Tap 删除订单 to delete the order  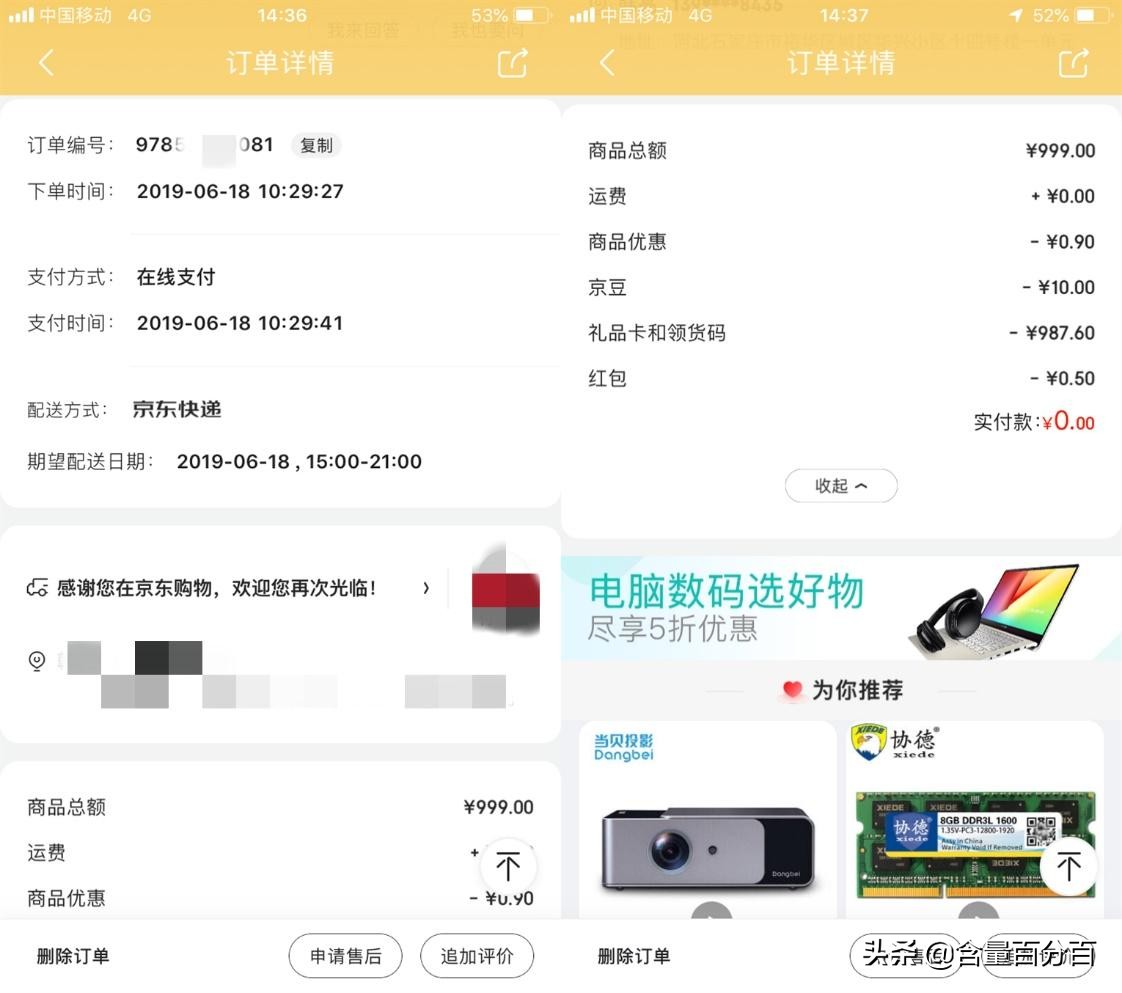72,955
